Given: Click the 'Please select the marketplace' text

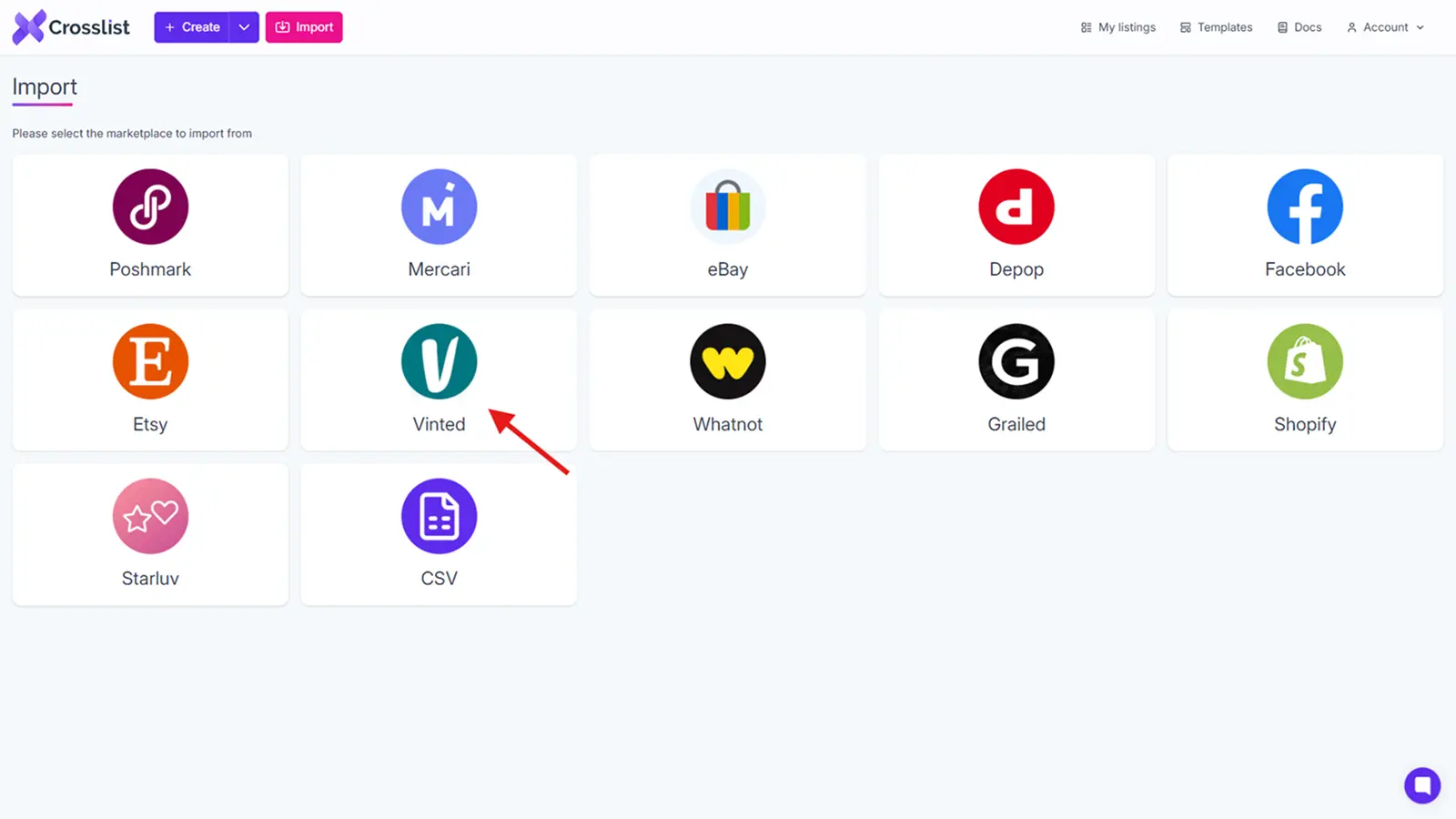Looking at the screenshot, I should click(132, 134).
